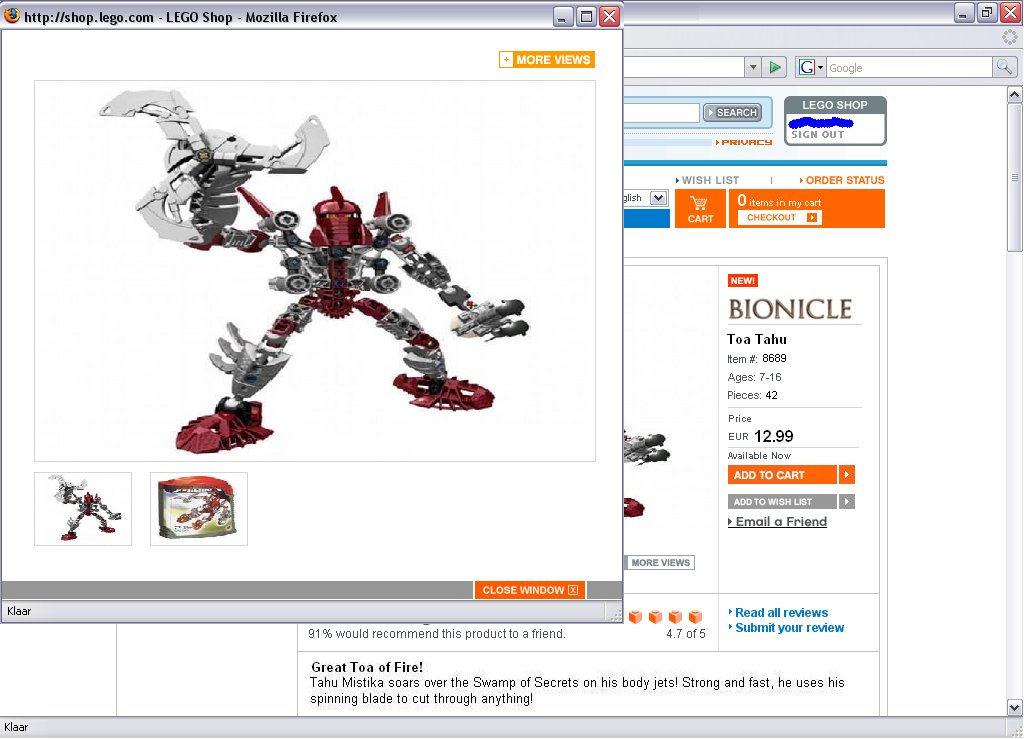Minimize the LEGO Shop popup window
The width and height of the screenshot is (1024, 739).
click(x=563, y=16)
